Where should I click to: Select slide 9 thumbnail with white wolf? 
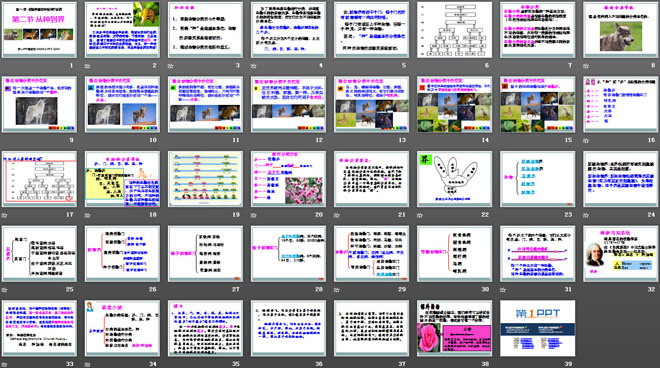pyautogui.click(x=40, y=104)
